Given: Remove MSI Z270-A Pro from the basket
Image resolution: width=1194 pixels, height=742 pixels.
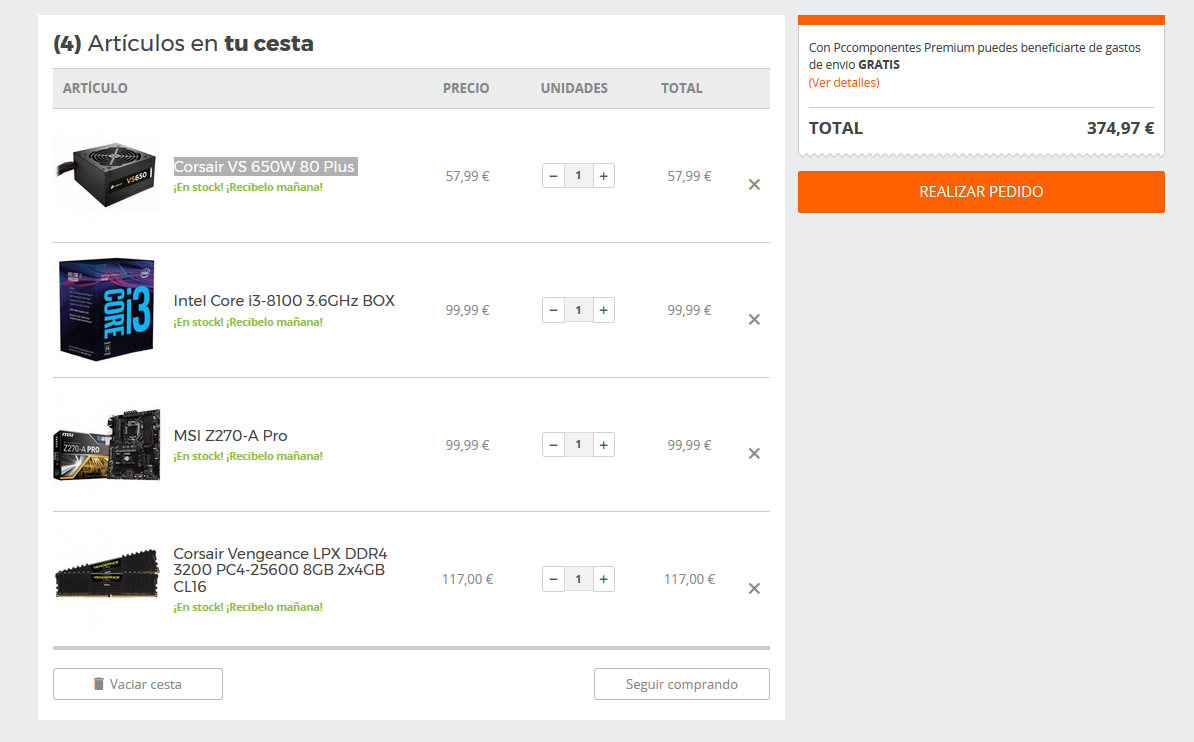Looking at the screenshot, I should [x=754, y=453].
